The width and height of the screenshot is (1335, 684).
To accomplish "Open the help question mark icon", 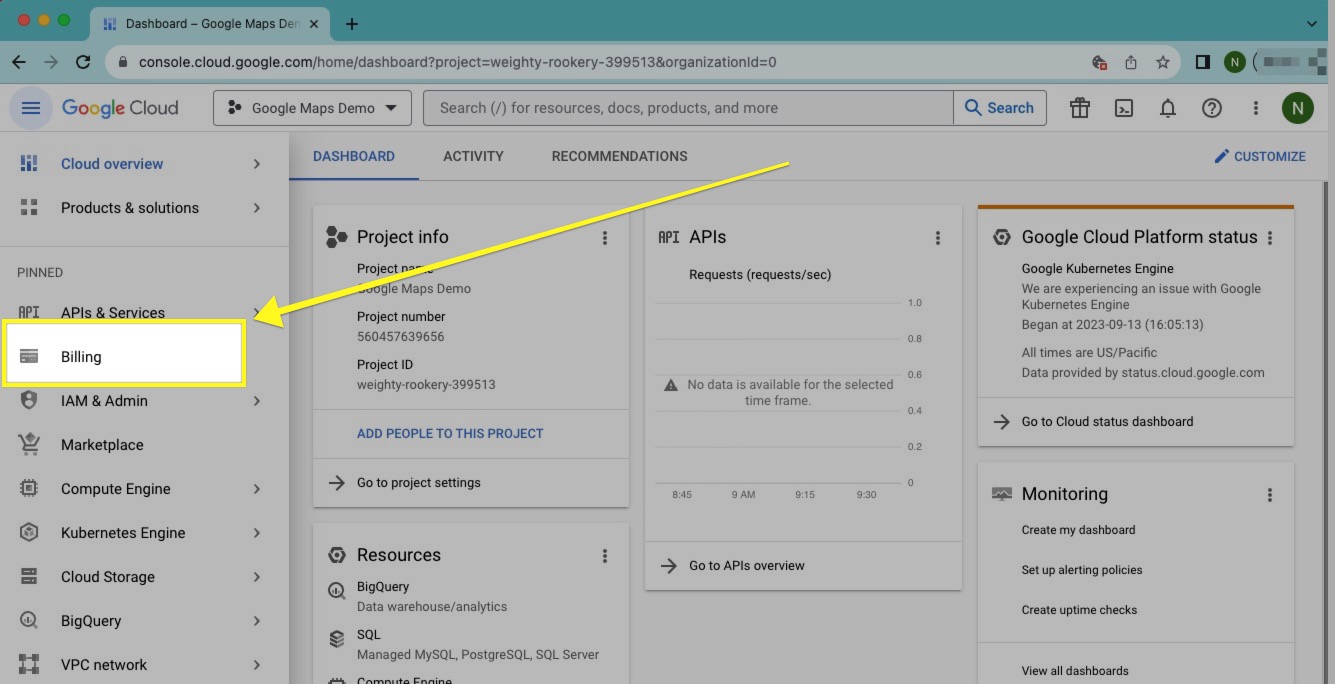I will tap(1212, 108).
